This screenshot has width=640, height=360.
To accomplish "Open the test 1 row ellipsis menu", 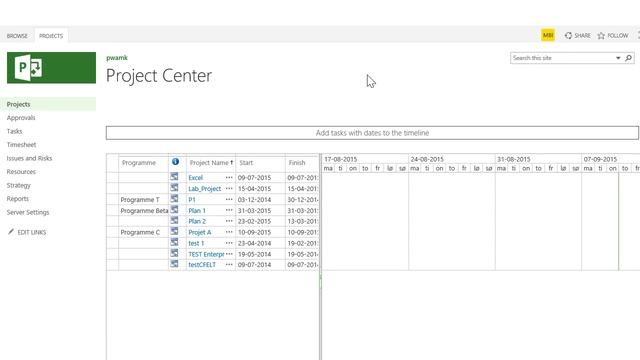I will pos(229,243).
